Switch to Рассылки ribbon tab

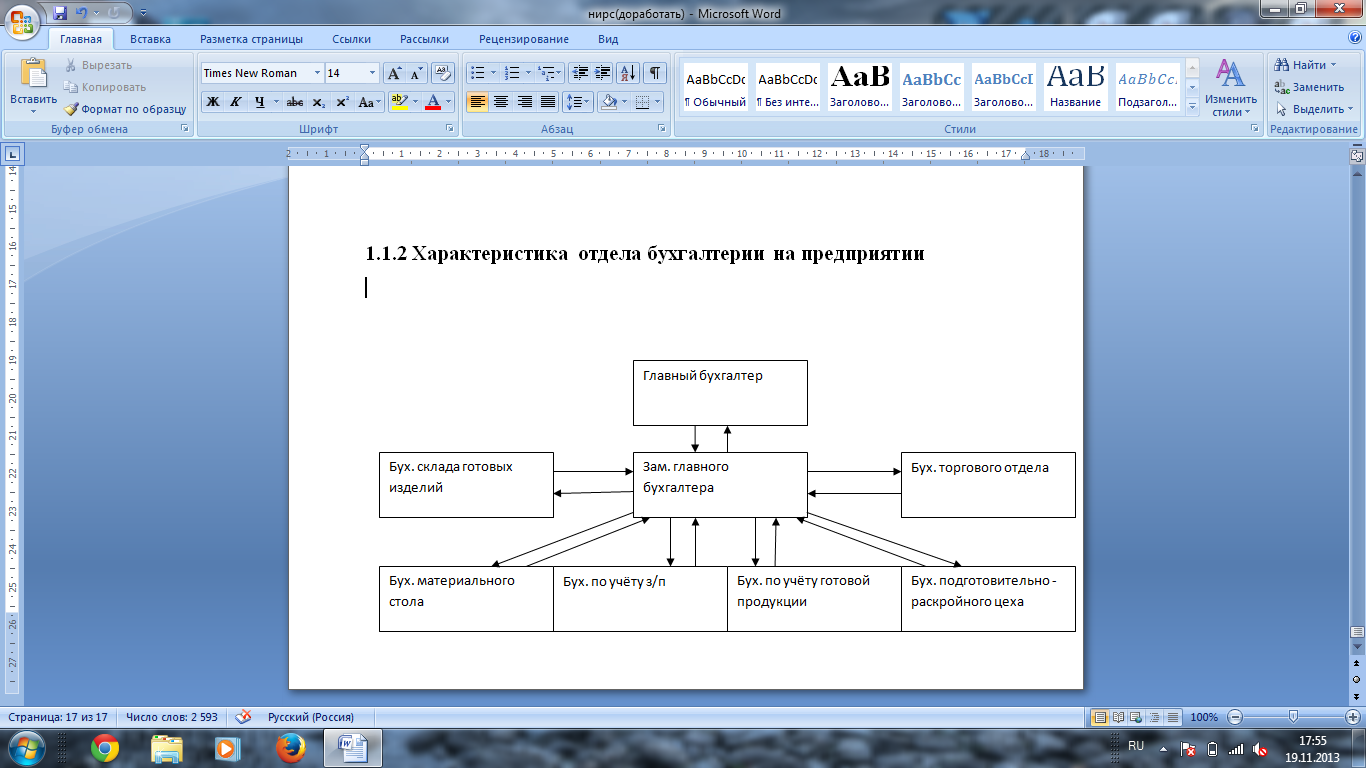[424, 39]
